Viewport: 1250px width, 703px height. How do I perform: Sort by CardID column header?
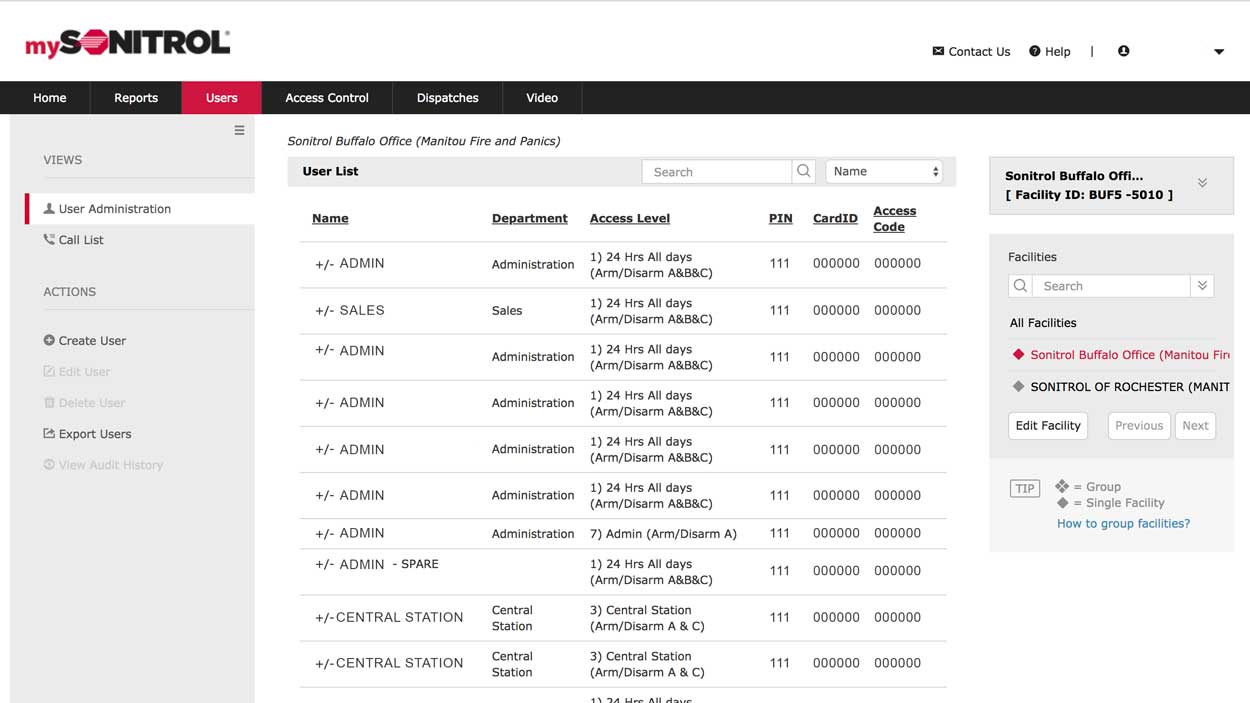coord(835,218)
